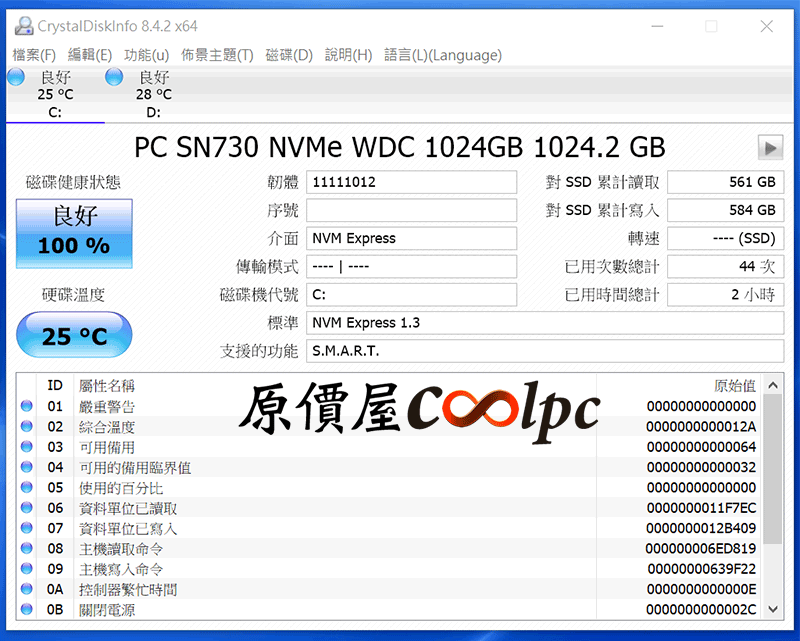Click the attribute list scrollbar thumb
Image resolution: width=800 pixels, height=641 pixels.
tap(773, 469)
